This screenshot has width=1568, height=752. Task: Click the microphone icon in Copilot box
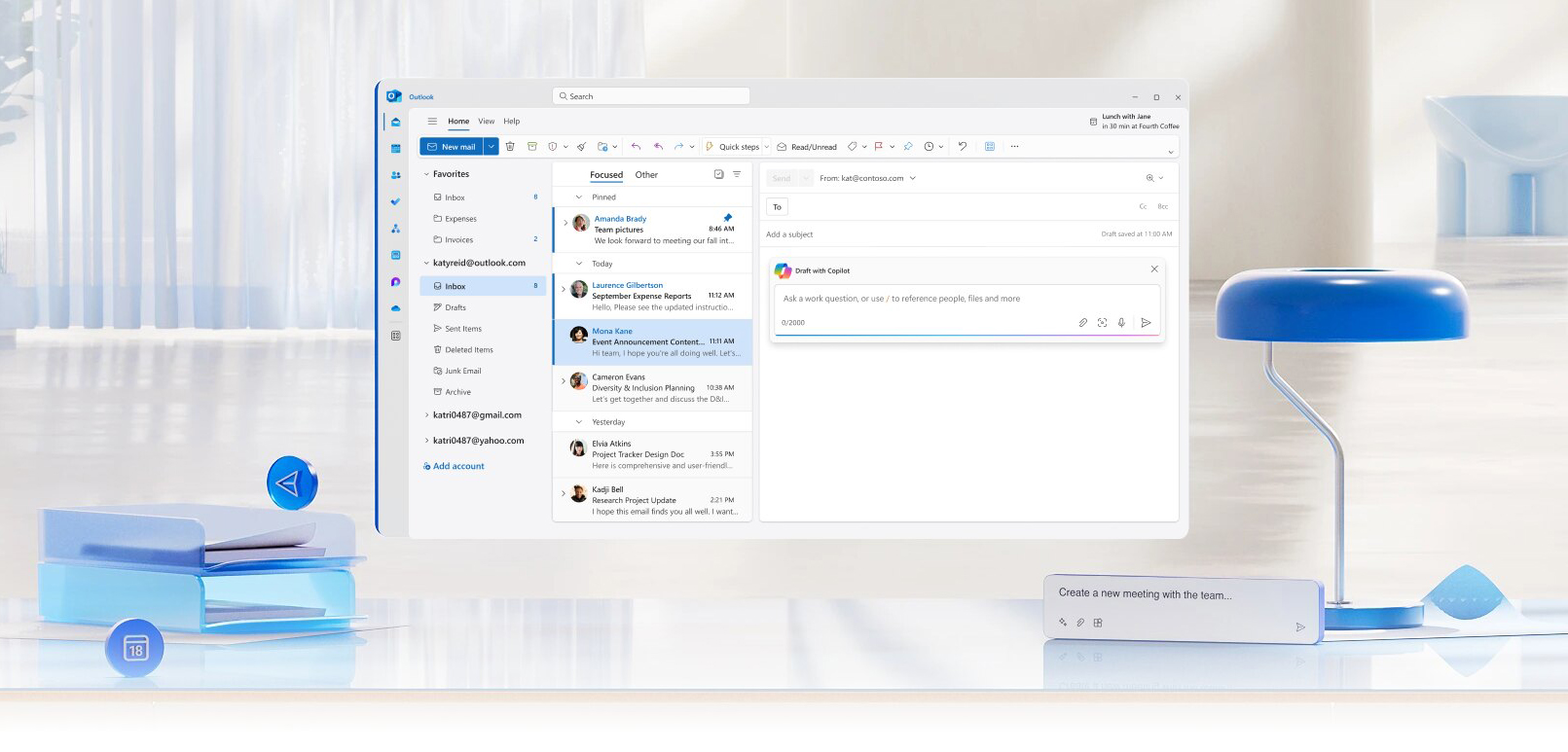[1121, 323]
